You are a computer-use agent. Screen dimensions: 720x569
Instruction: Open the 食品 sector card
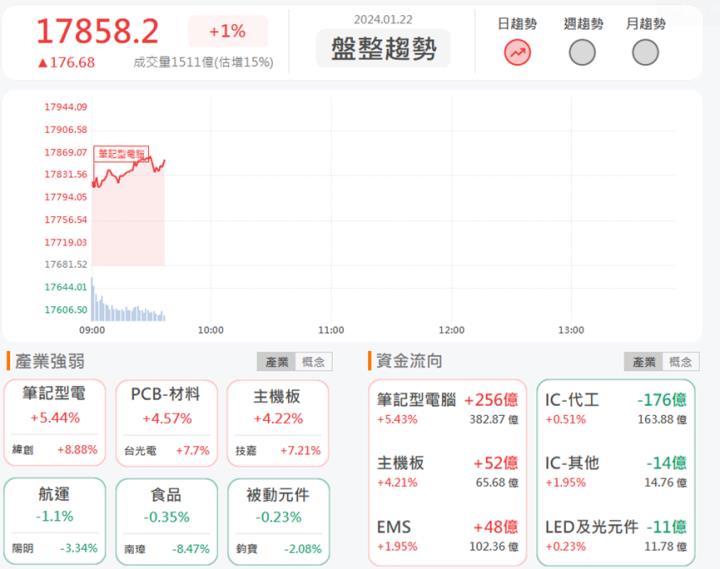coord(166,521)
